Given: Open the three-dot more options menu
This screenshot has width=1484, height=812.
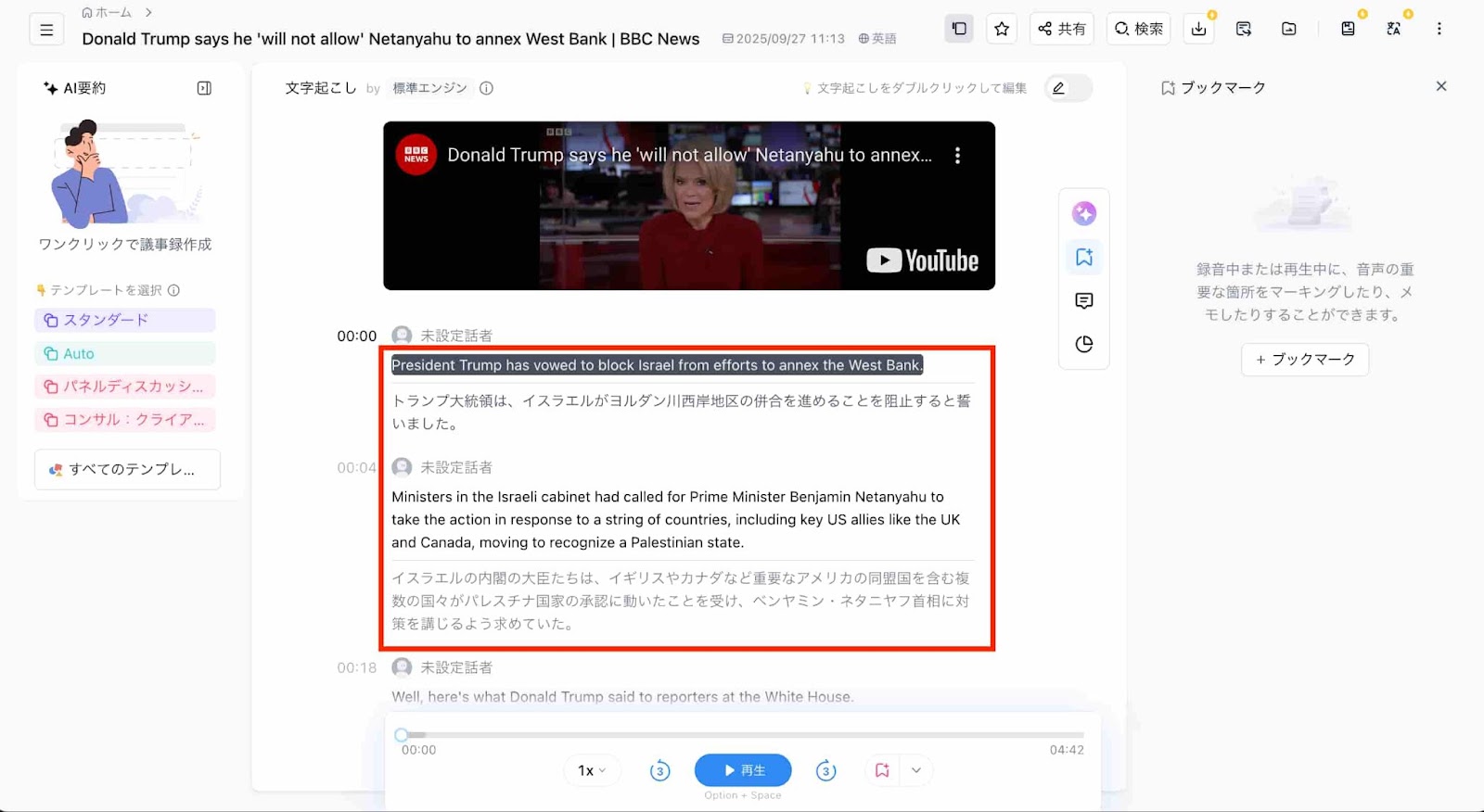Looking at the screenshot, I should click(1439, 29).
